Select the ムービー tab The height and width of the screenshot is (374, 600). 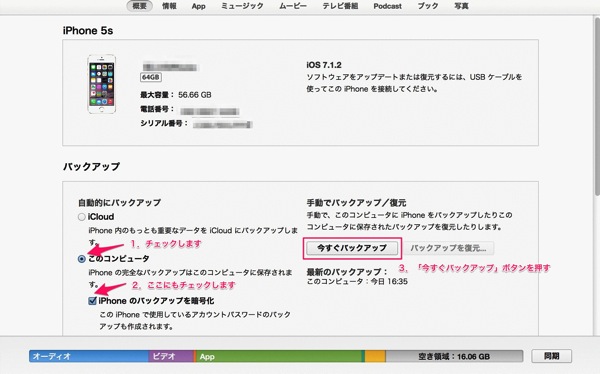[293, 6]
